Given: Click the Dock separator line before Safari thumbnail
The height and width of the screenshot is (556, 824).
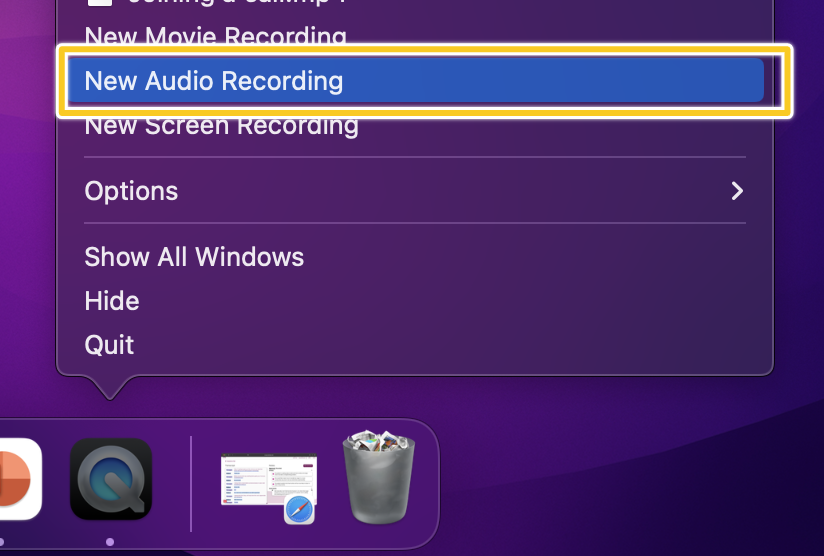Looking at the screenshot, I should tap(191, 483).
